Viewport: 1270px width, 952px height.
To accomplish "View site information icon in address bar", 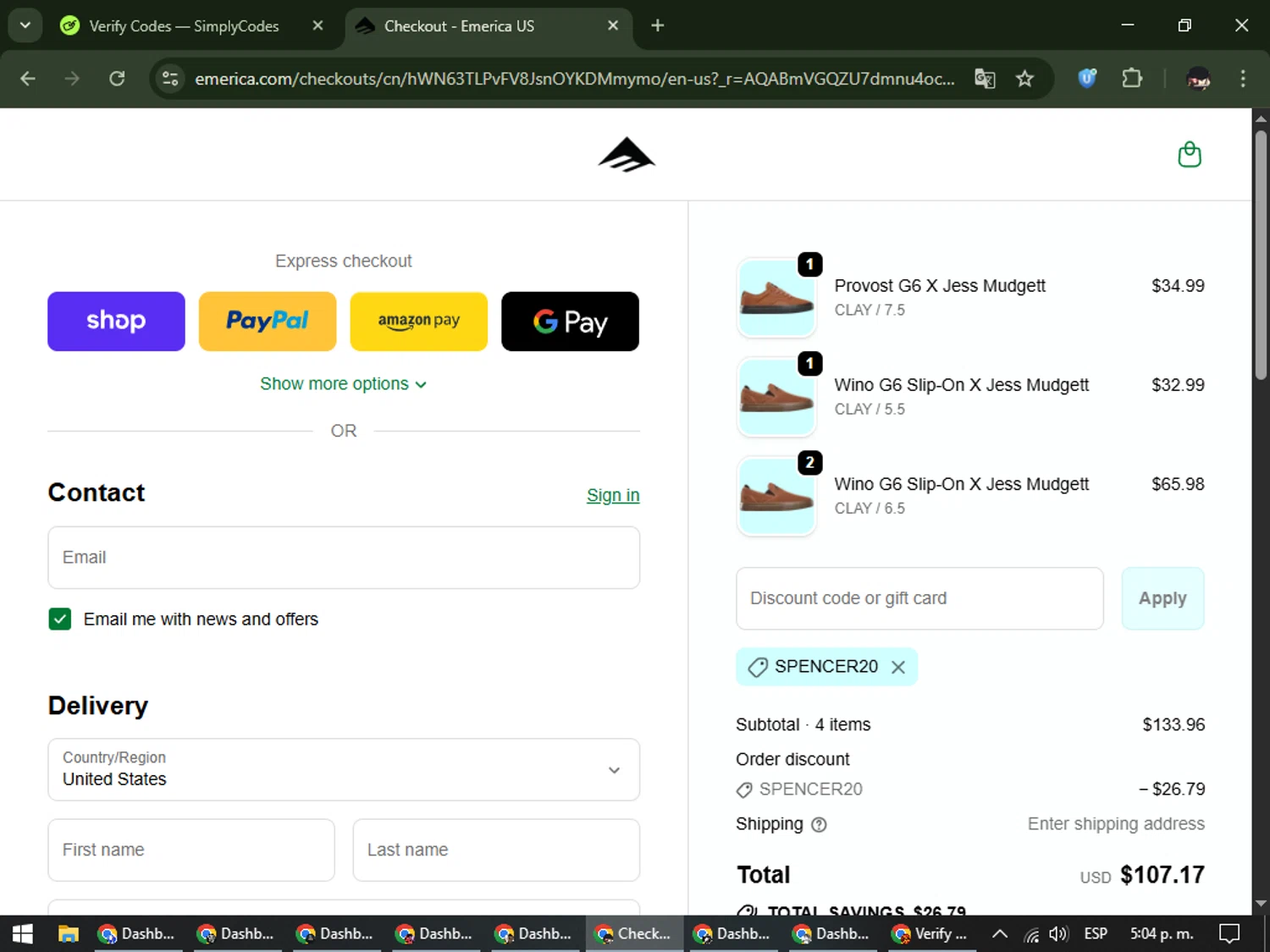I will 170,79.
